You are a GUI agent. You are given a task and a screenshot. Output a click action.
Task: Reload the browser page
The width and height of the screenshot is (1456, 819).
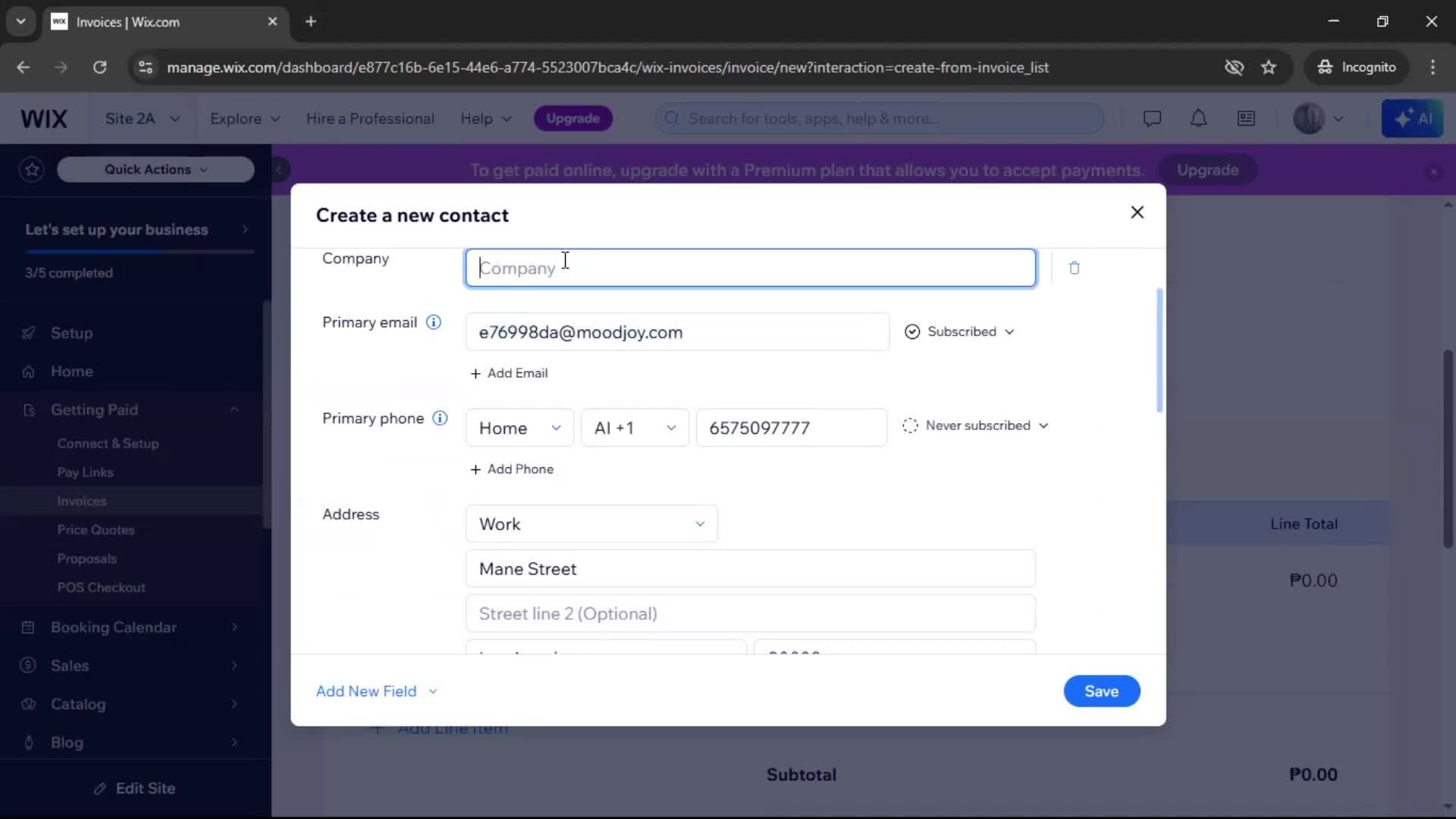click(99, 67)
